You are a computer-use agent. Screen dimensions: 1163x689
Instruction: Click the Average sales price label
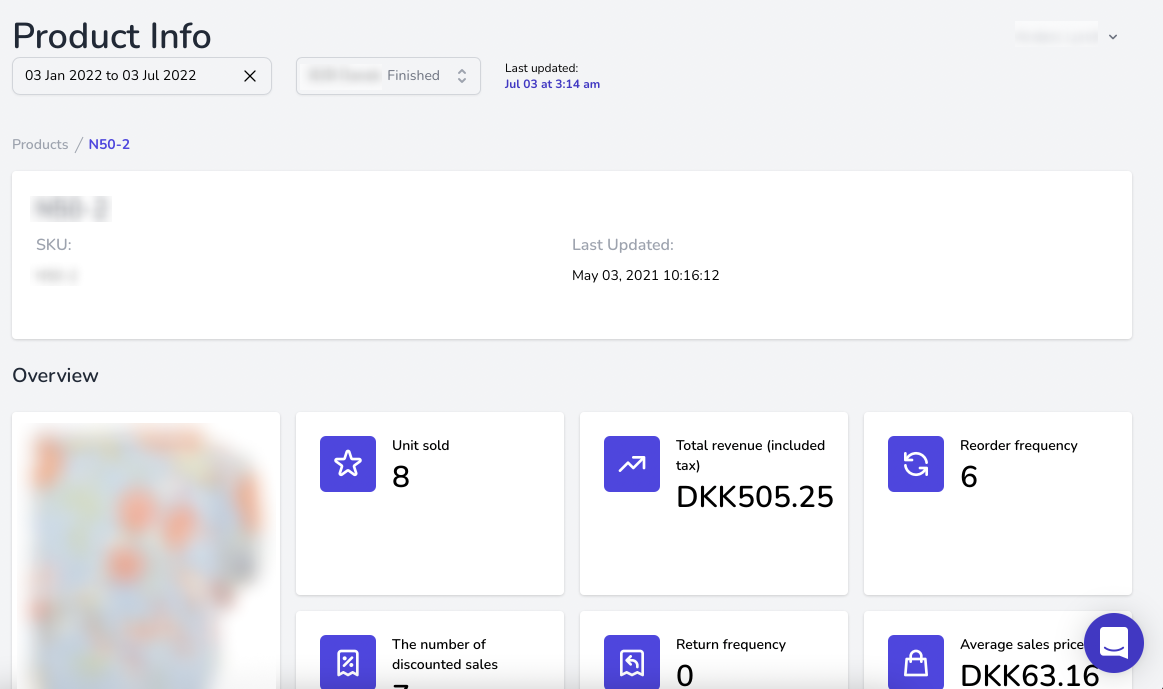[1022, 645]
